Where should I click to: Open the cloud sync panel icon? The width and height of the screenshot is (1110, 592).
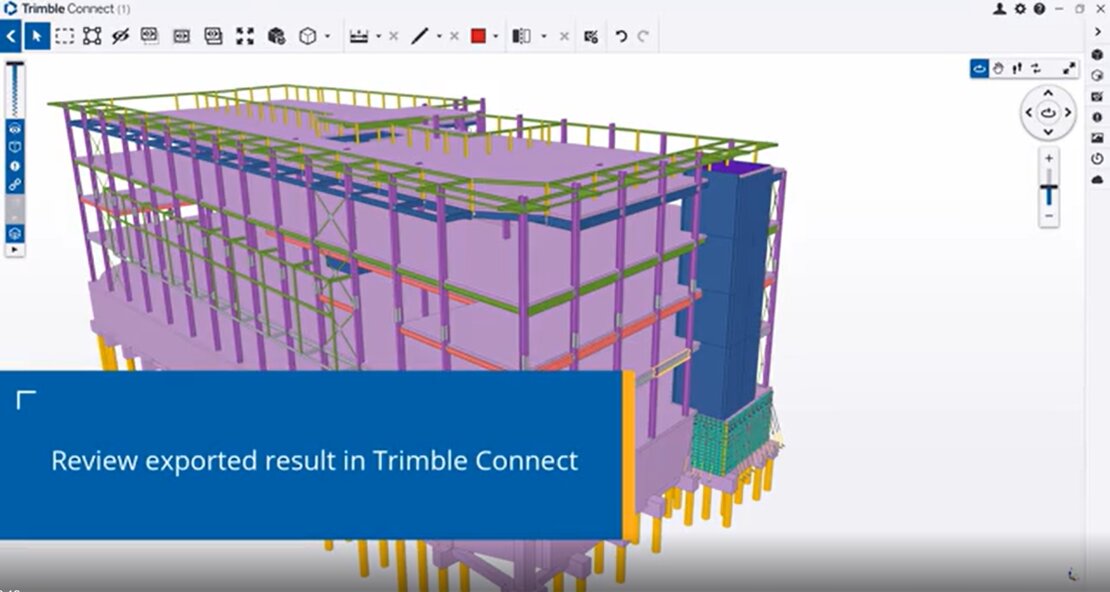1097,180
